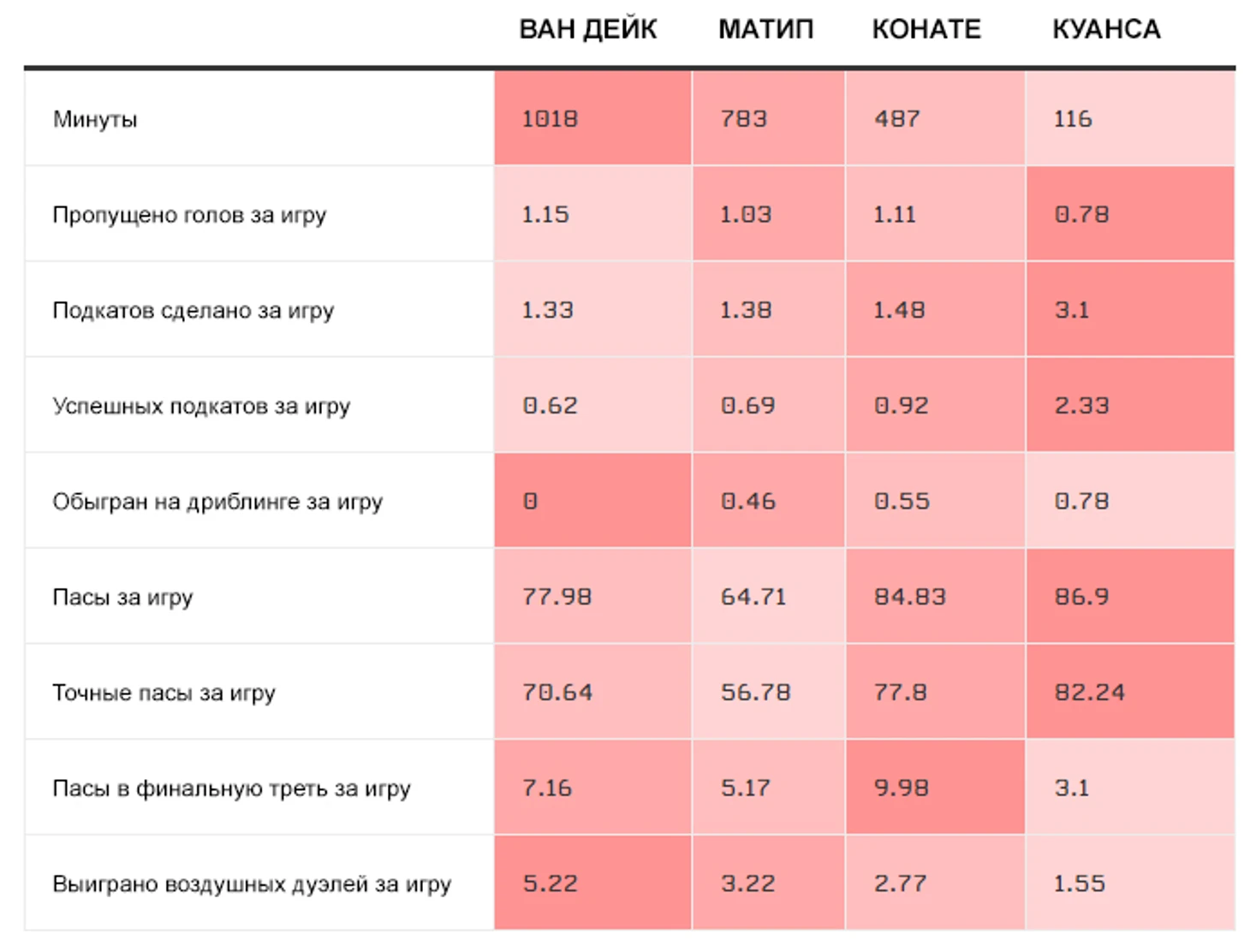Click the Минуты row label

95,119
